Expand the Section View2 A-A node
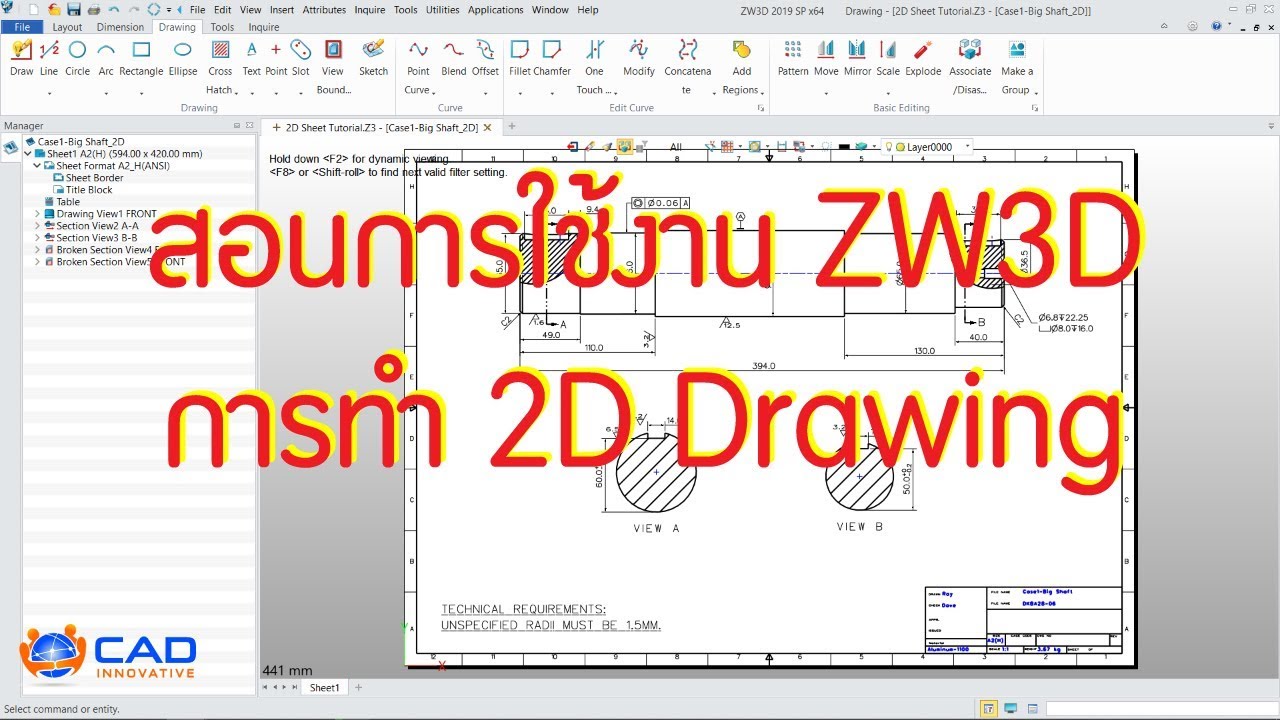This screenshot has height=720, width=1280. point(37,226)
